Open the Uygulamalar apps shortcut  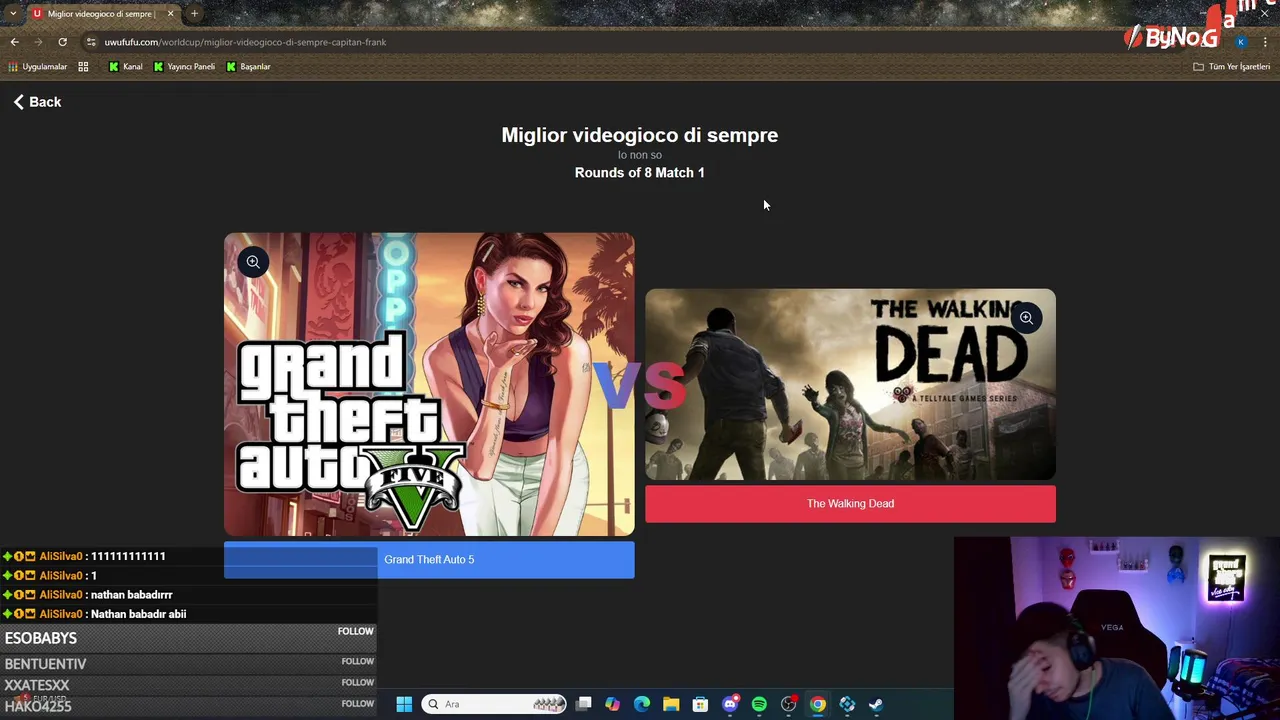click(x=38, y=67)
